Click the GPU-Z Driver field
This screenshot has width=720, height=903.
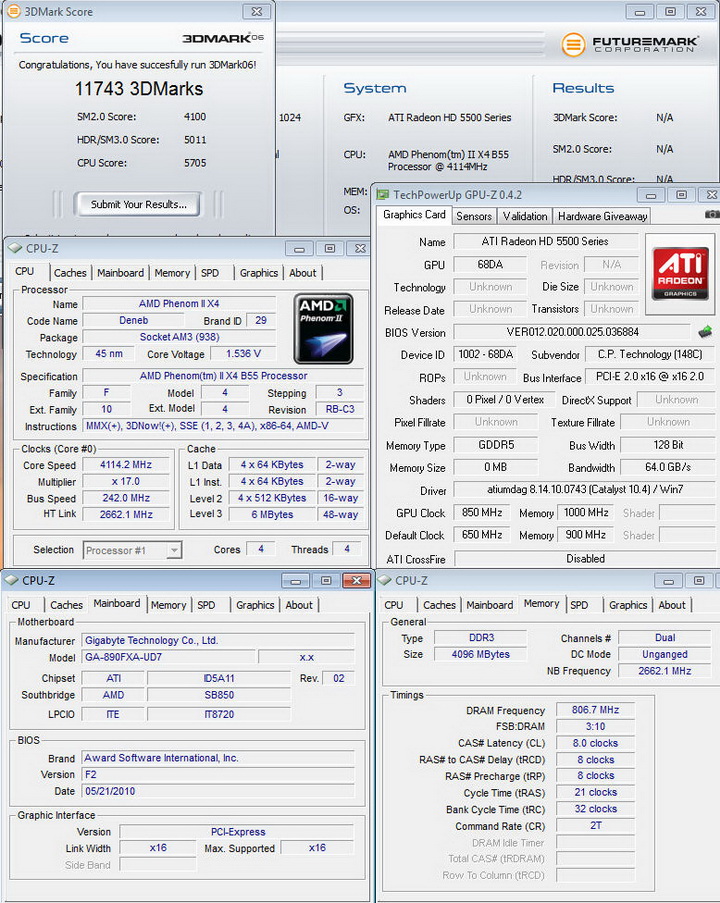[x=585, y=490]
